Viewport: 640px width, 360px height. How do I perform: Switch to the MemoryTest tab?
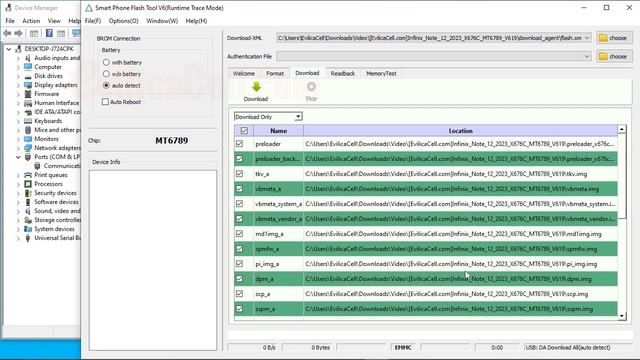pos(381,73)
